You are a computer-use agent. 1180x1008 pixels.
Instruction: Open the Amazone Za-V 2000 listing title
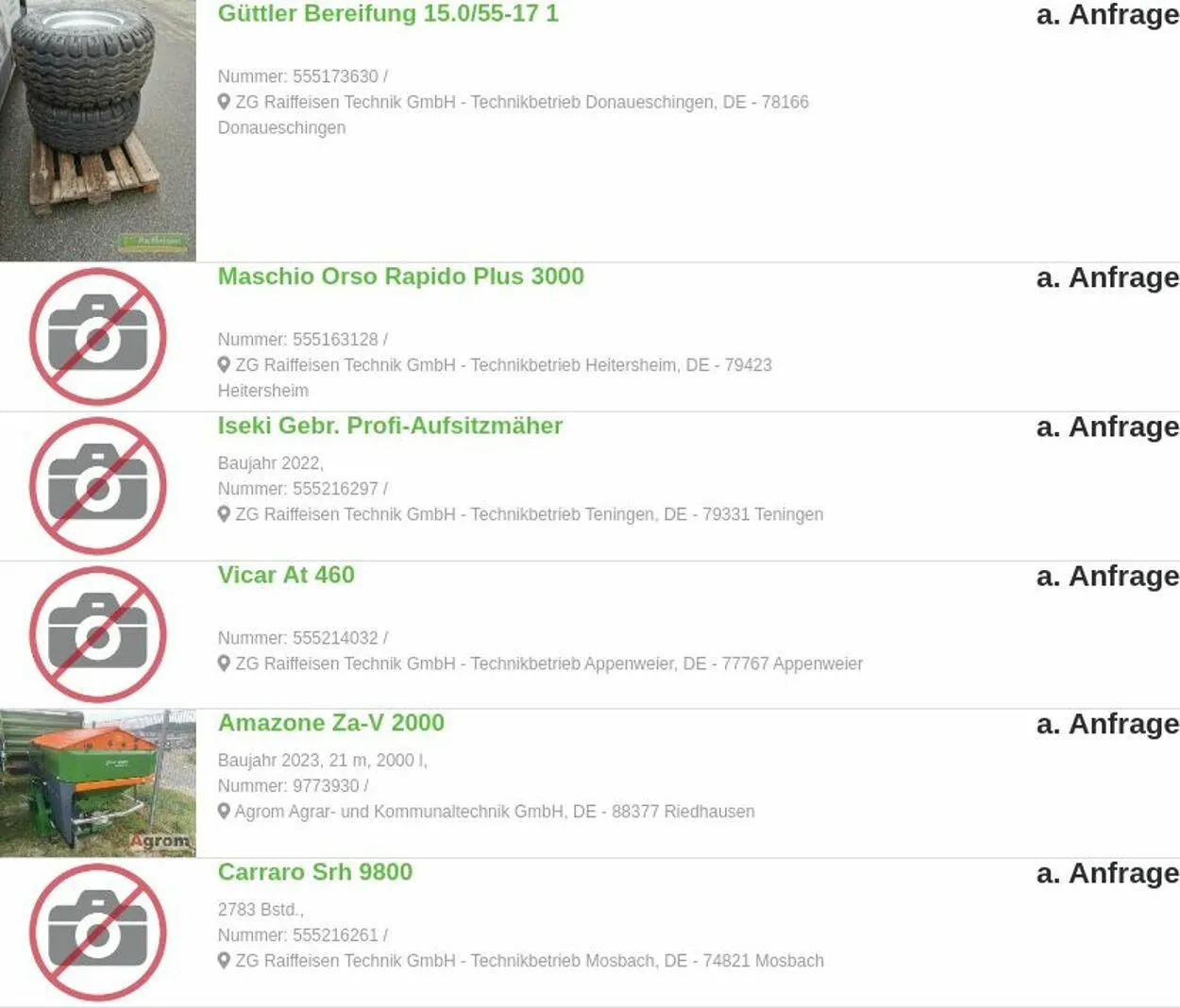(330, 723)
